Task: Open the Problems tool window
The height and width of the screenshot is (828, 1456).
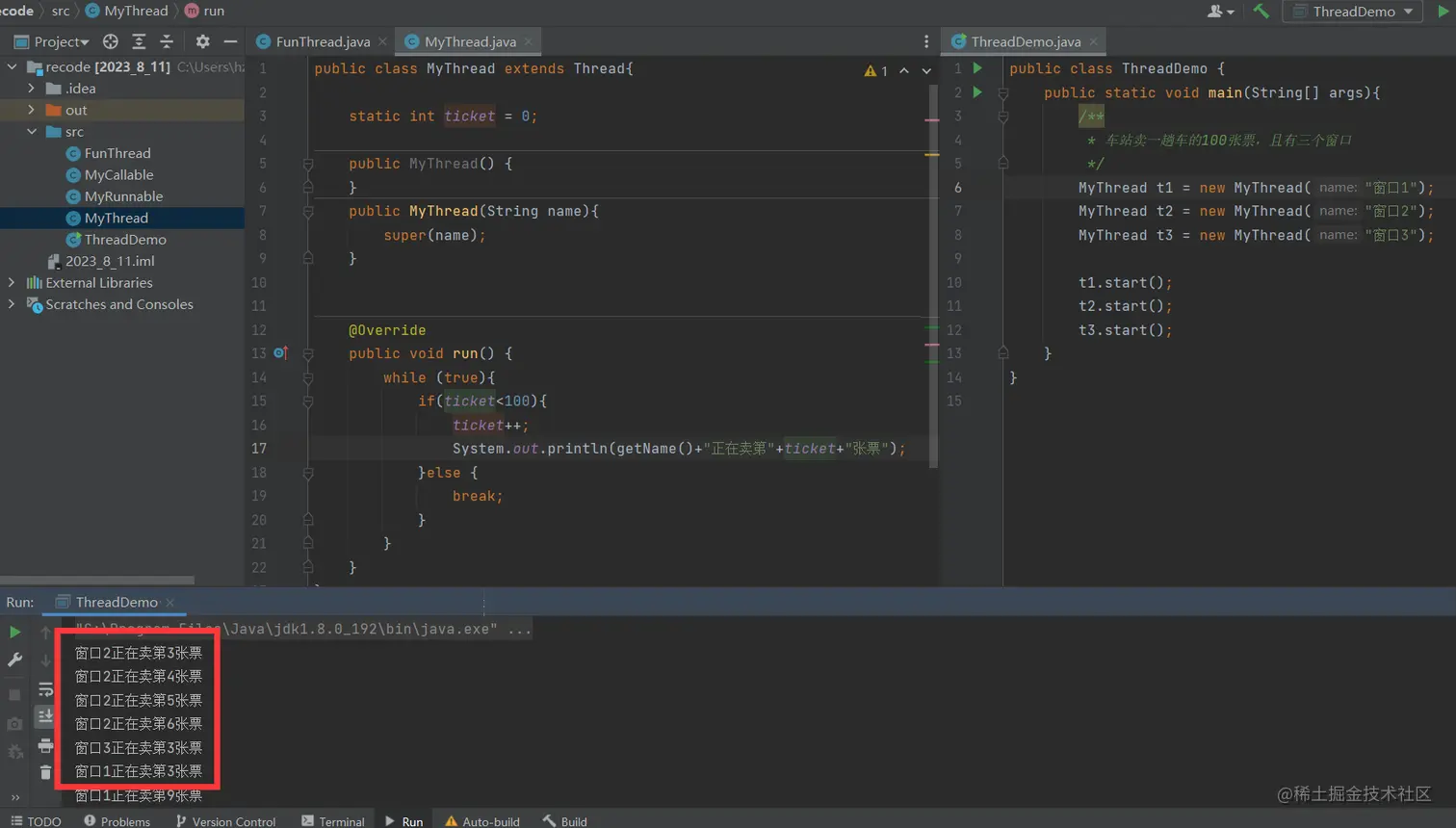Action: pyautogui.click(x=117, y=821)
